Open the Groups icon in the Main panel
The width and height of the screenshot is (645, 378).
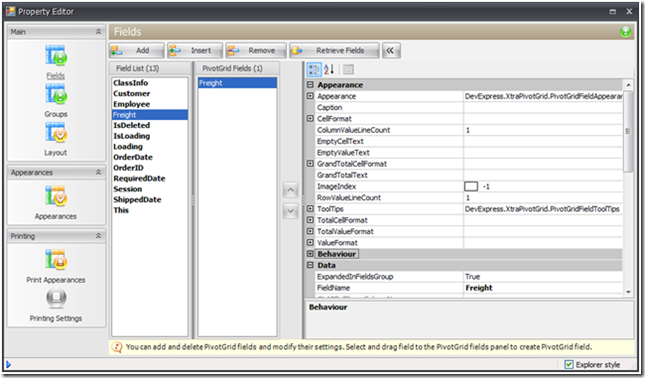pyautogui.click(x=56, y=94)
